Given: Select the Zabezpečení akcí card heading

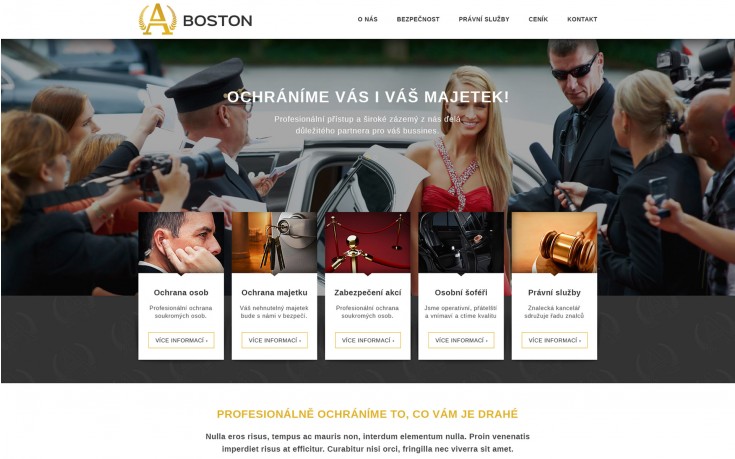Looking at the screenshot, I should (x=368, y=293).
